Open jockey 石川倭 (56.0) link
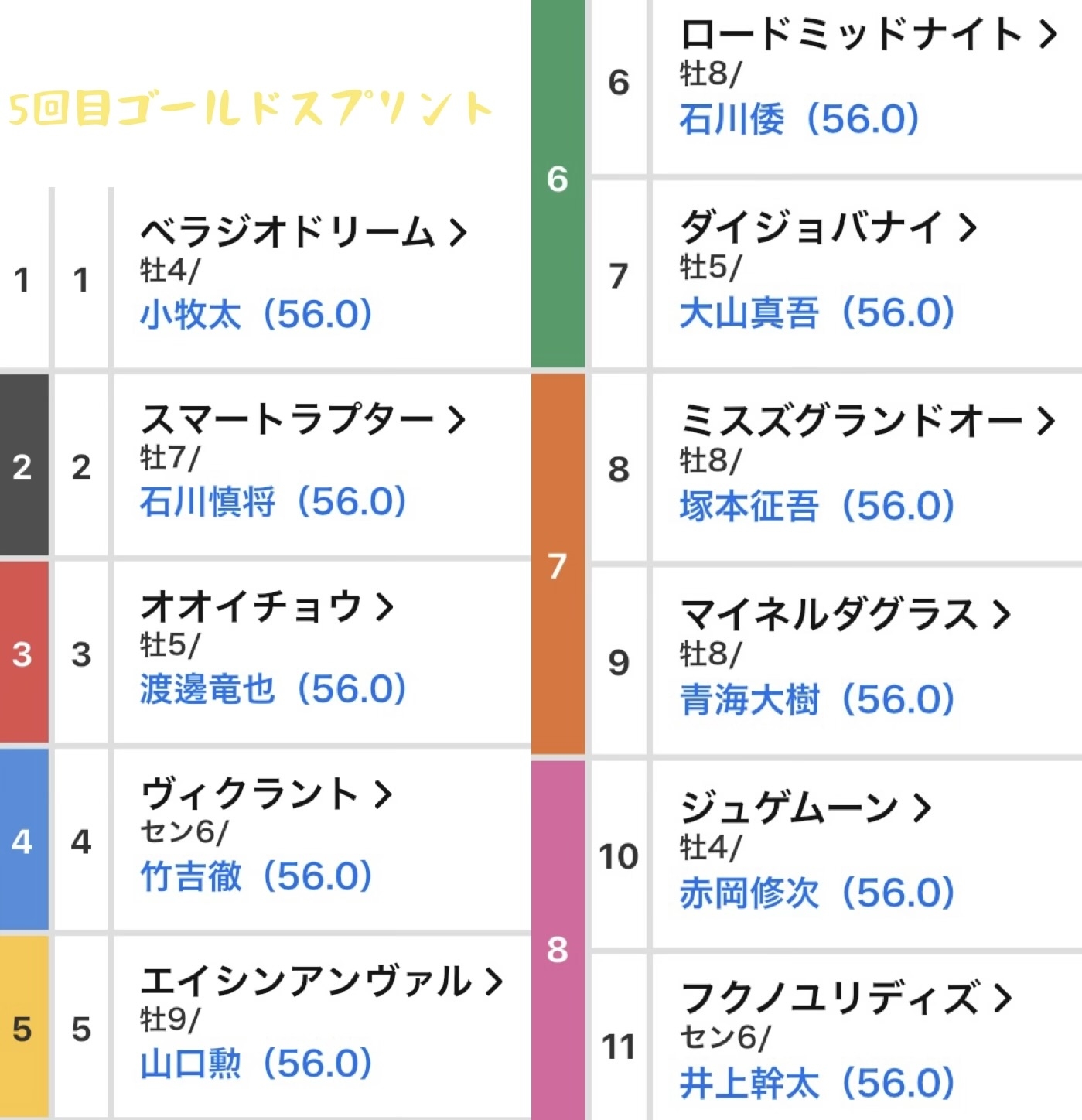The width and height of the screenshot is (1082, 1120). coord(799,120)
